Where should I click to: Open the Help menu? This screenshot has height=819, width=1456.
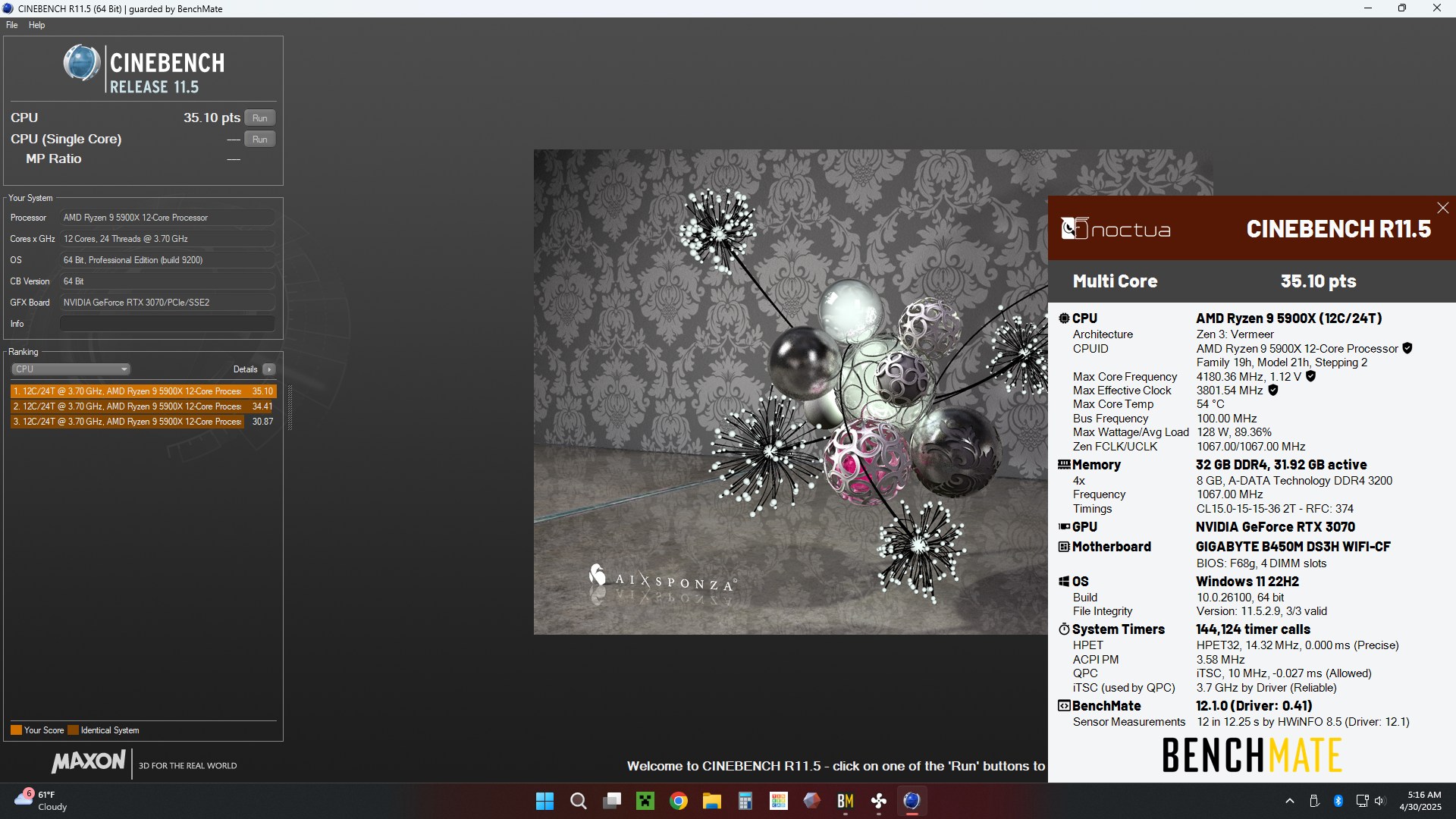click(x=36, y=25)
